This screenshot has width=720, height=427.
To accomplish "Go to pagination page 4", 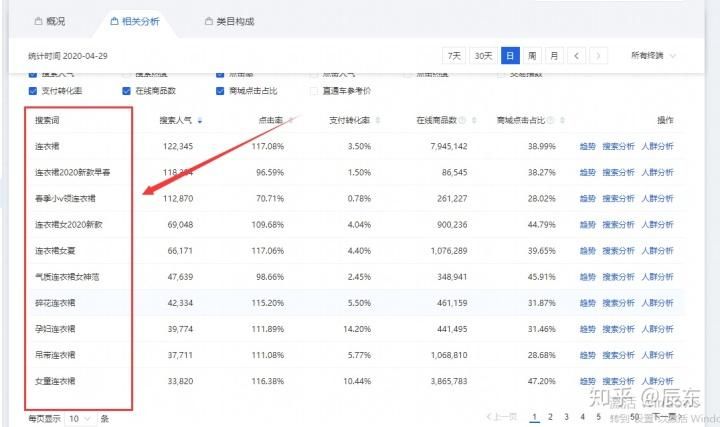I will pos(582,417).
